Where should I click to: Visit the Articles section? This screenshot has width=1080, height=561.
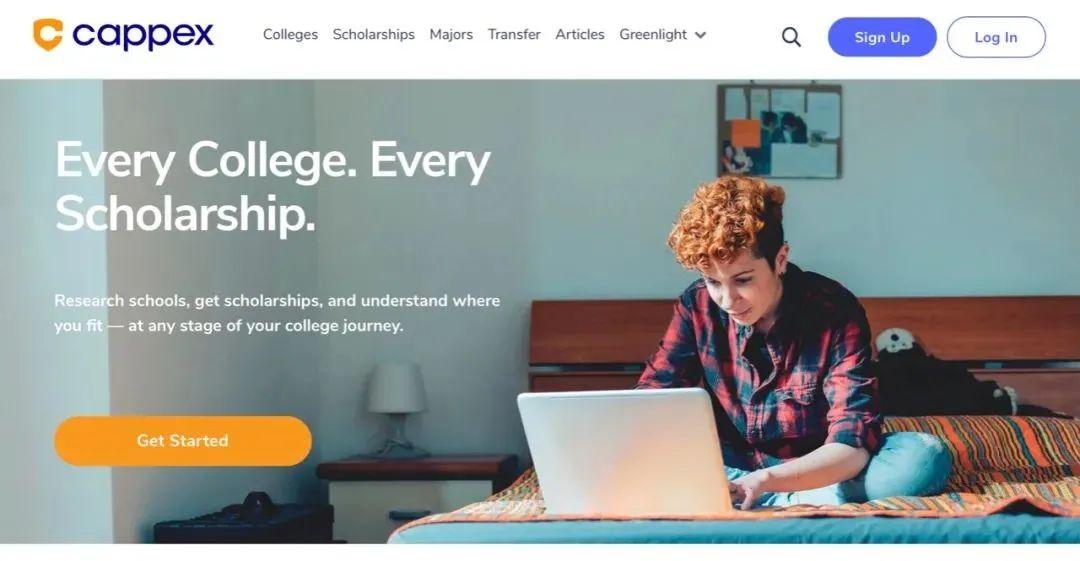tap(580, 34)
